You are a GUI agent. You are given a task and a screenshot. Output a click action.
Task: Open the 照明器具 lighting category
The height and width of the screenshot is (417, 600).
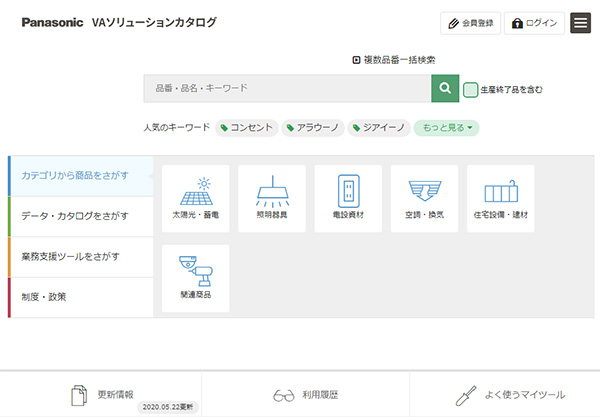pyautogui.click(x=271, y=198)
